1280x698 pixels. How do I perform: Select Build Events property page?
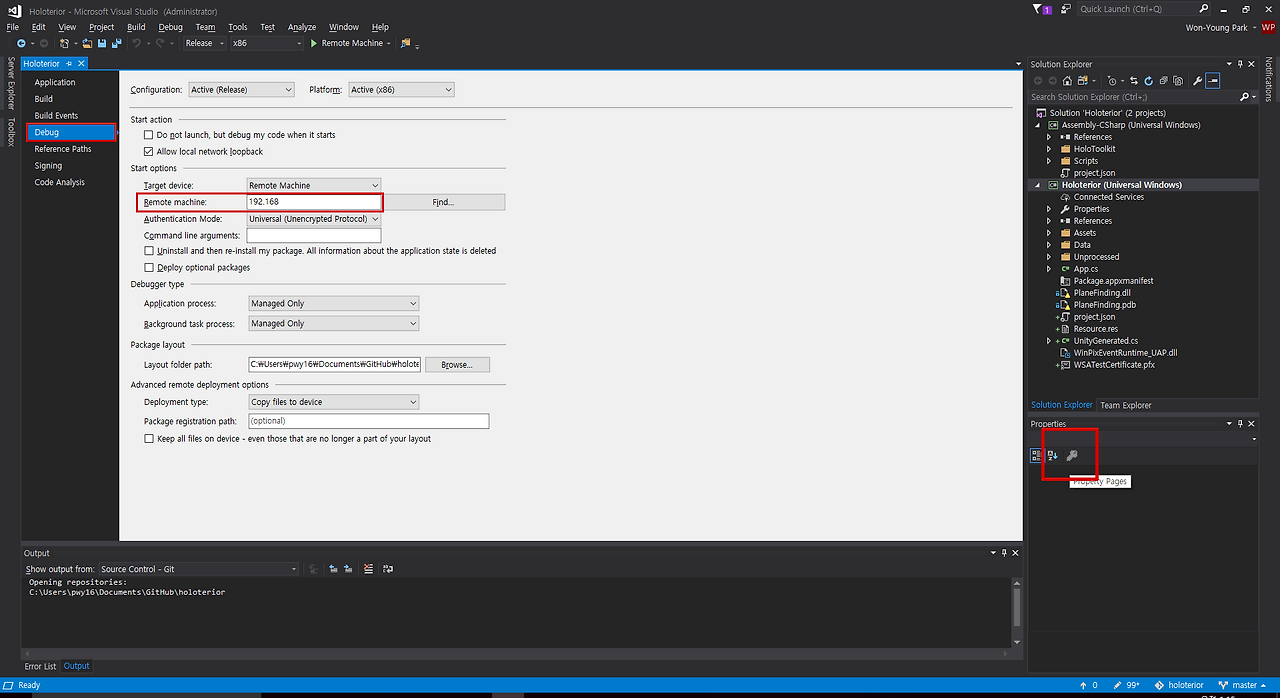click(x=56, y=116)
